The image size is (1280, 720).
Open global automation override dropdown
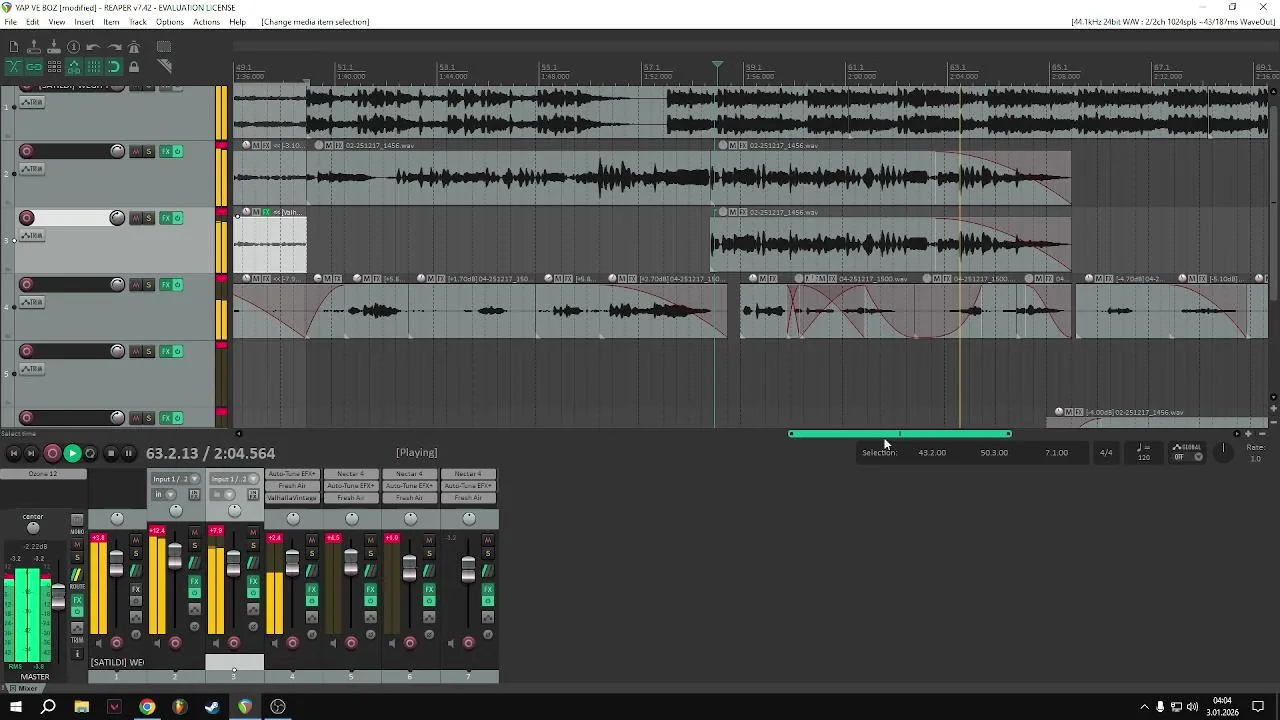[1188, 453]
